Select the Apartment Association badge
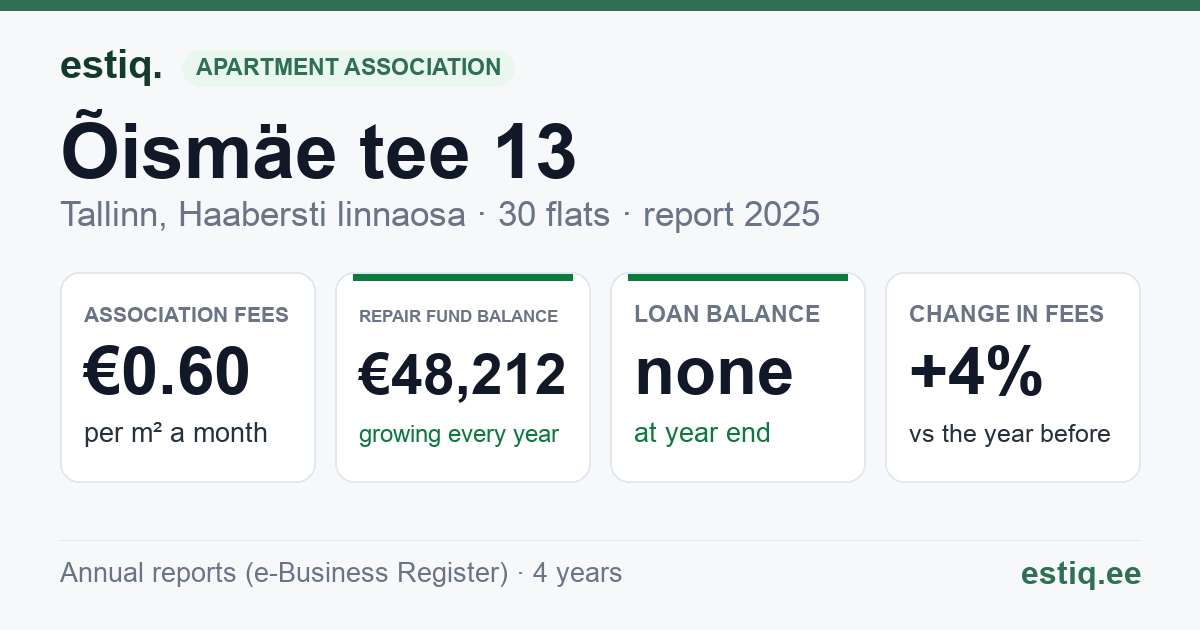The image size is (1200, 630). coord(348,67)
